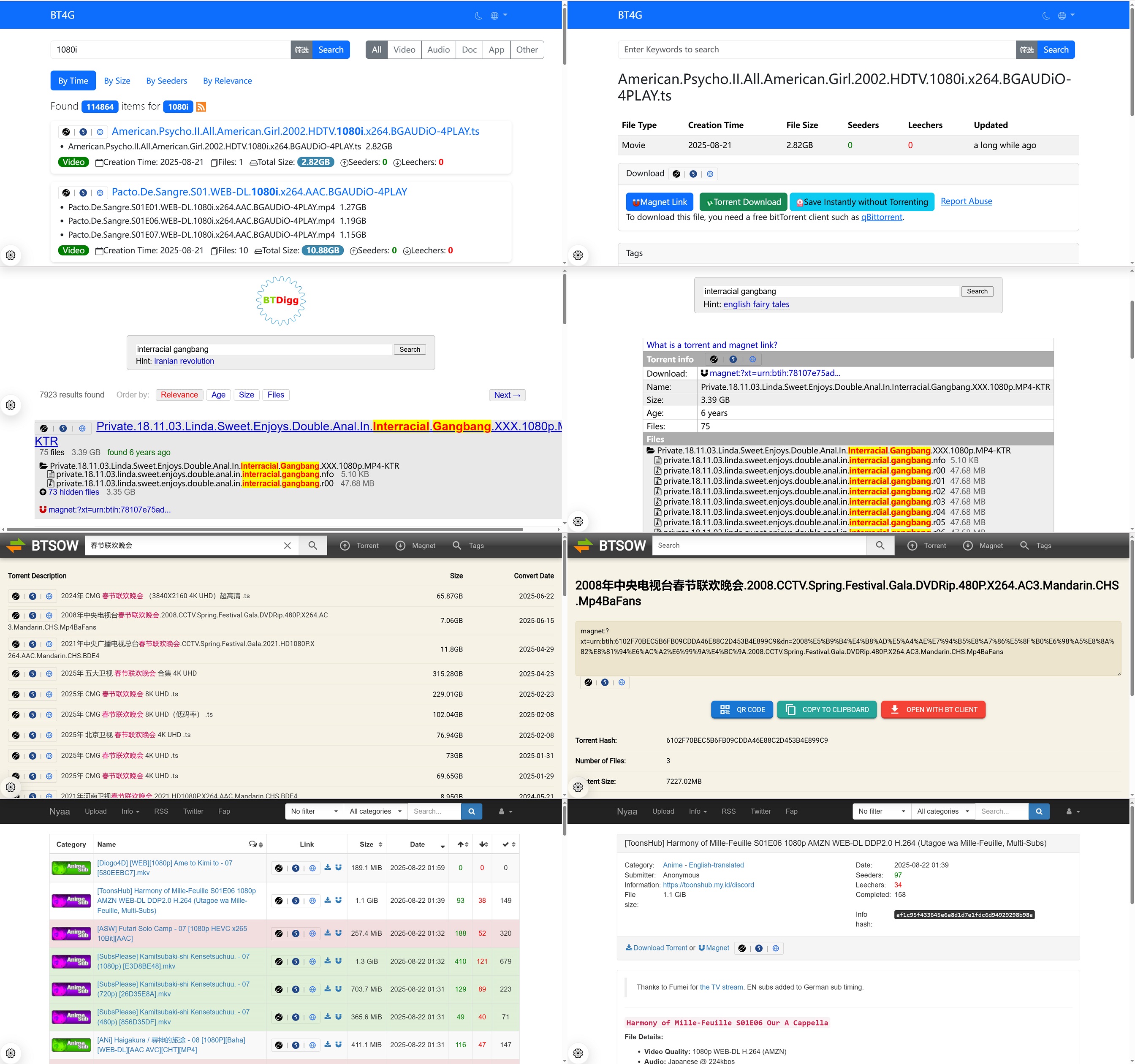Click Save Instantly without Torrenting button
The image size is (1135, 1064).
[862, 202]
